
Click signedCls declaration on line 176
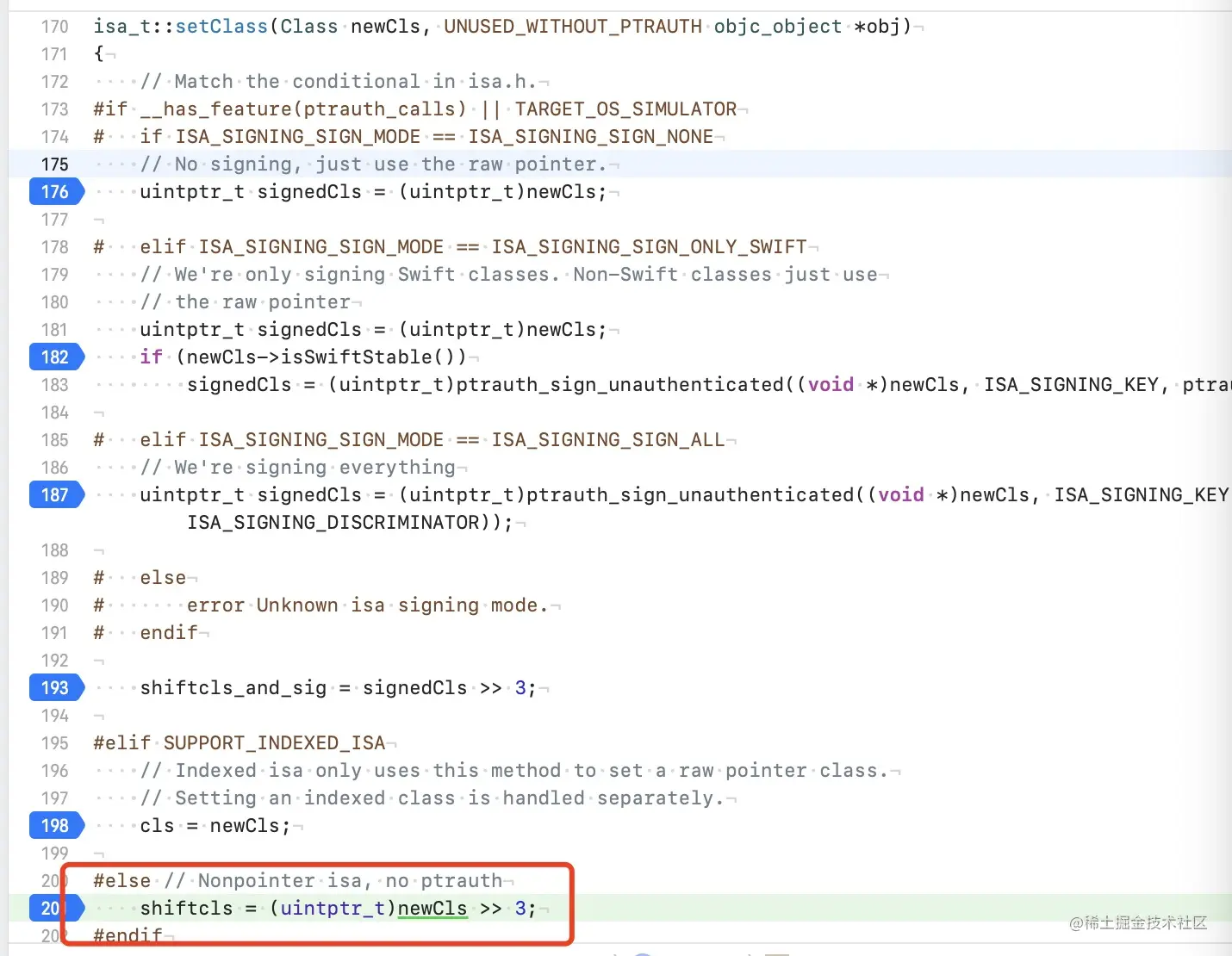point(309,191)
